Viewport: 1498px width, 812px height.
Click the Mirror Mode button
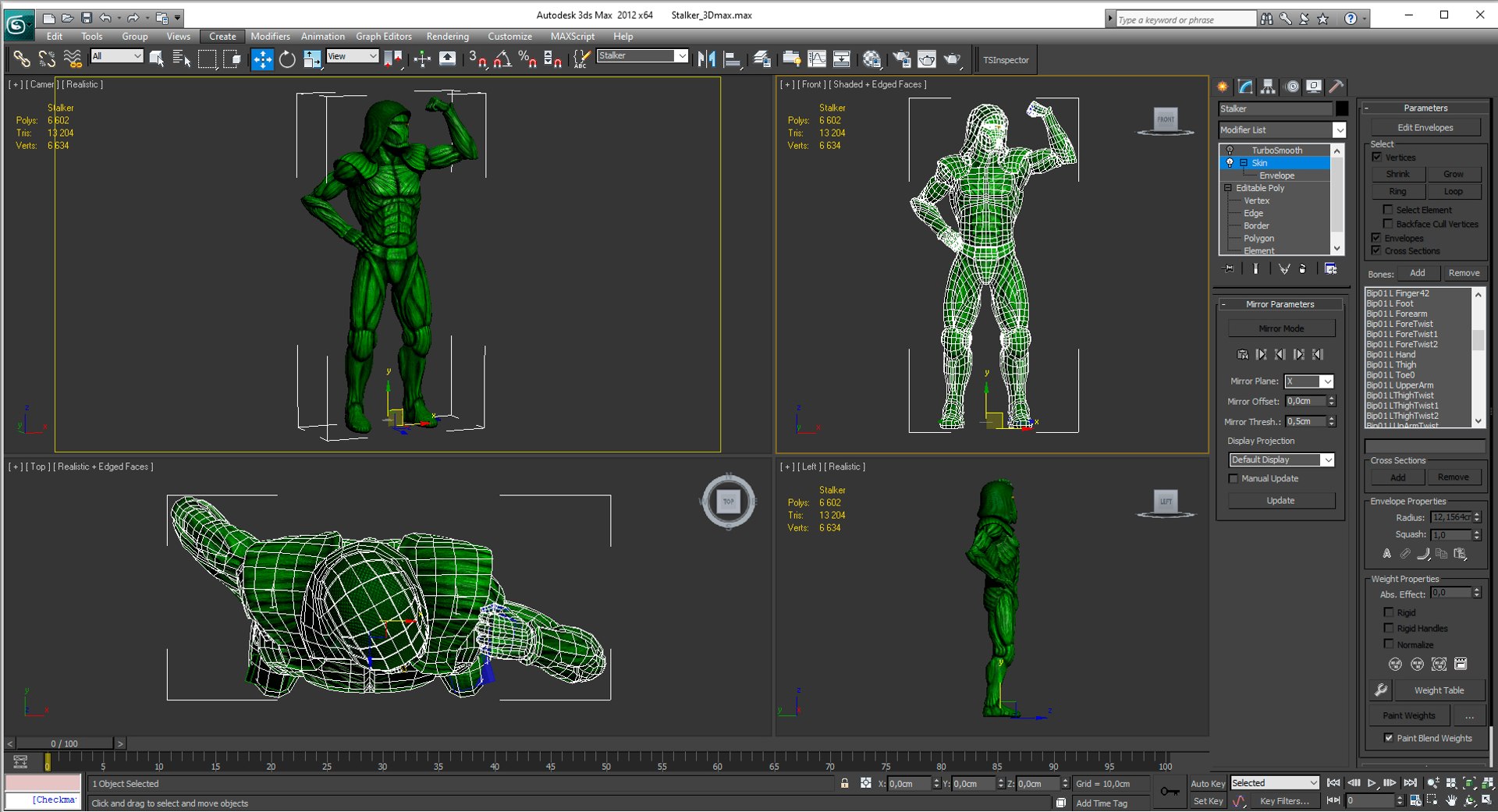pyautogui.click(x=1281, y=328)
